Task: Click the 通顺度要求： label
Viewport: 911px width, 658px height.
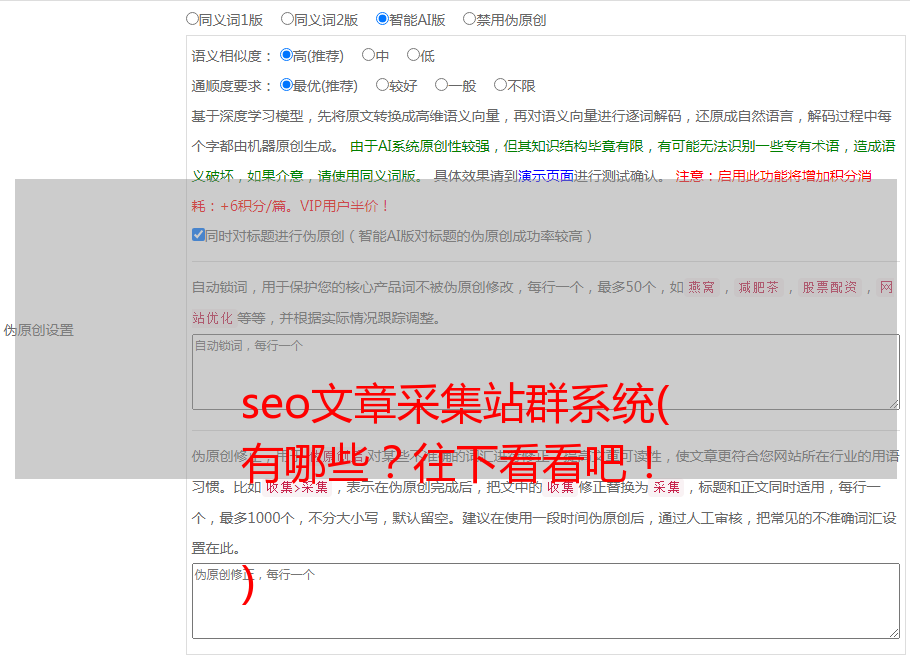Action: coord(232,87)
